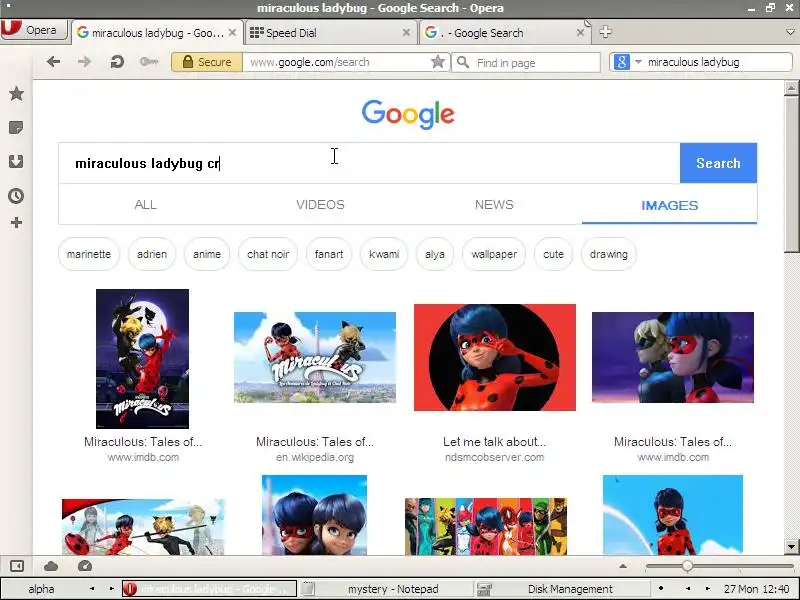The width and height of the screenshot is (800, 600).
Task: Filter by the 'marinette' chip
Action: 89,254
